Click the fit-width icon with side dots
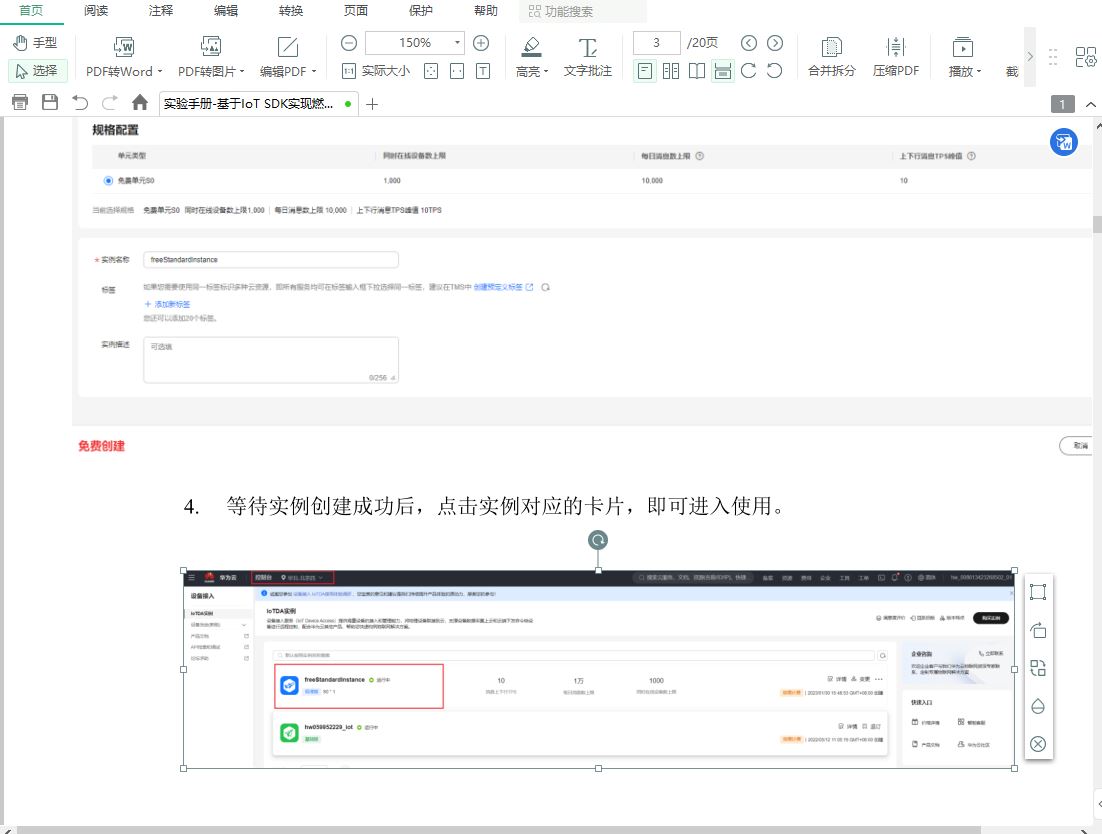 pos(457,71)
